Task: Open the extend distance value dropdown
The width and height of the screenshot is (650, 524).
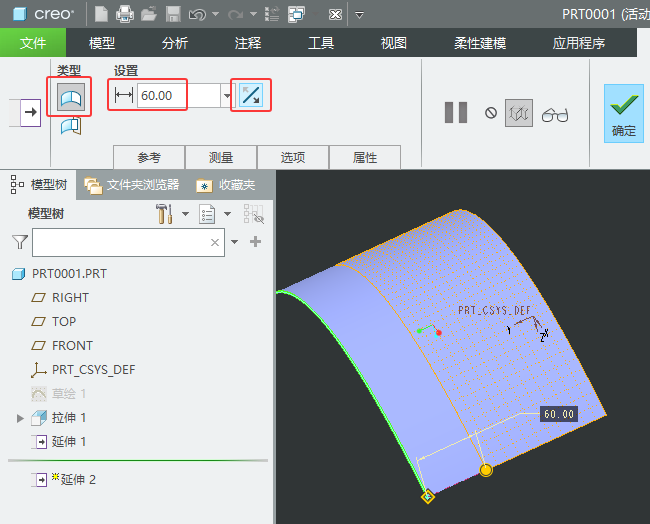Action: [227, 96]
